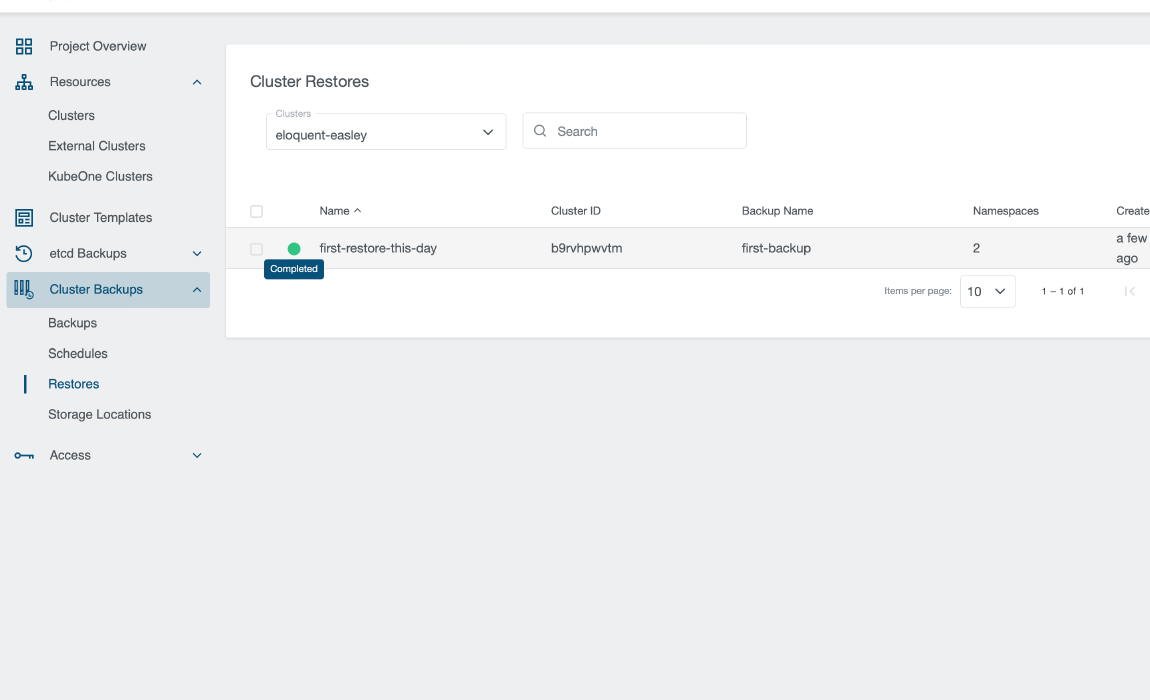Change items per page to another value
Screen dimensions: 1150x700
[x=987, y=291]
